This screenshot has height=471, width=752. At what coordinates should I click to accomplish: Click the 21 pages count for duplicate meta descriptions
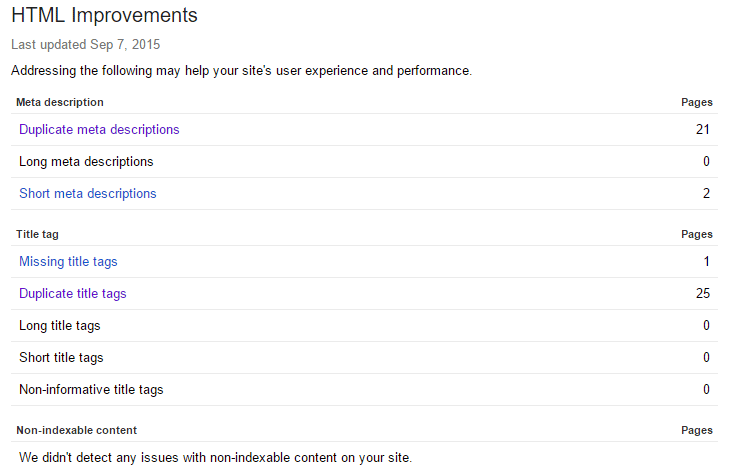[703, 130]
